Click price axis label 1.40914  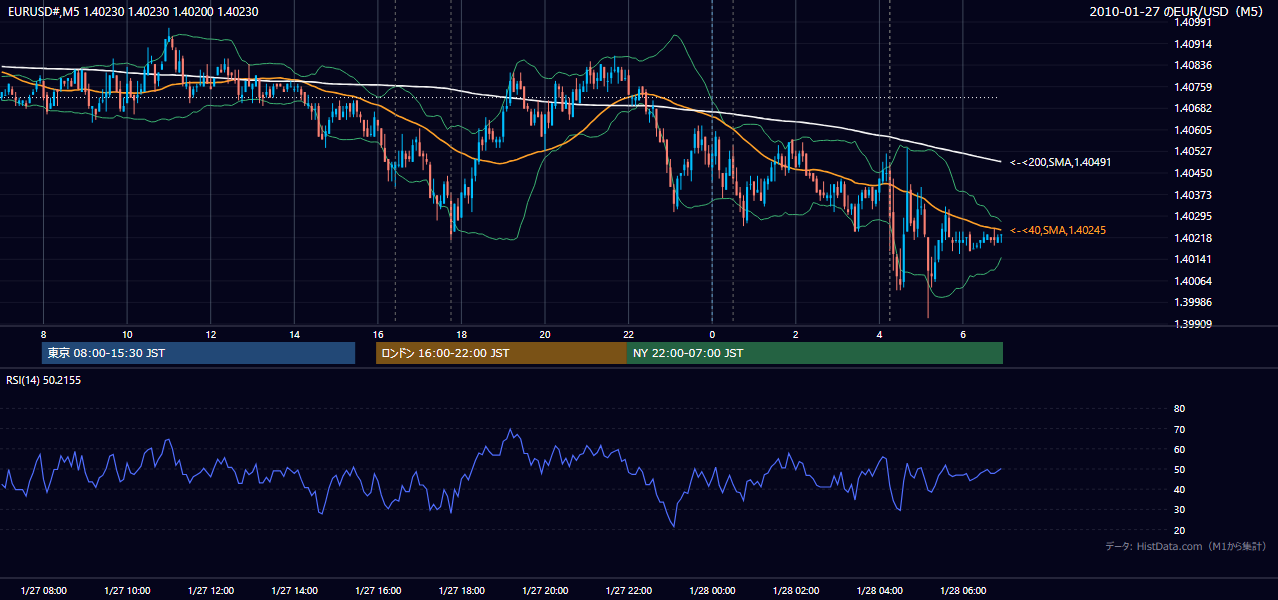click(x=1193, y=44)
